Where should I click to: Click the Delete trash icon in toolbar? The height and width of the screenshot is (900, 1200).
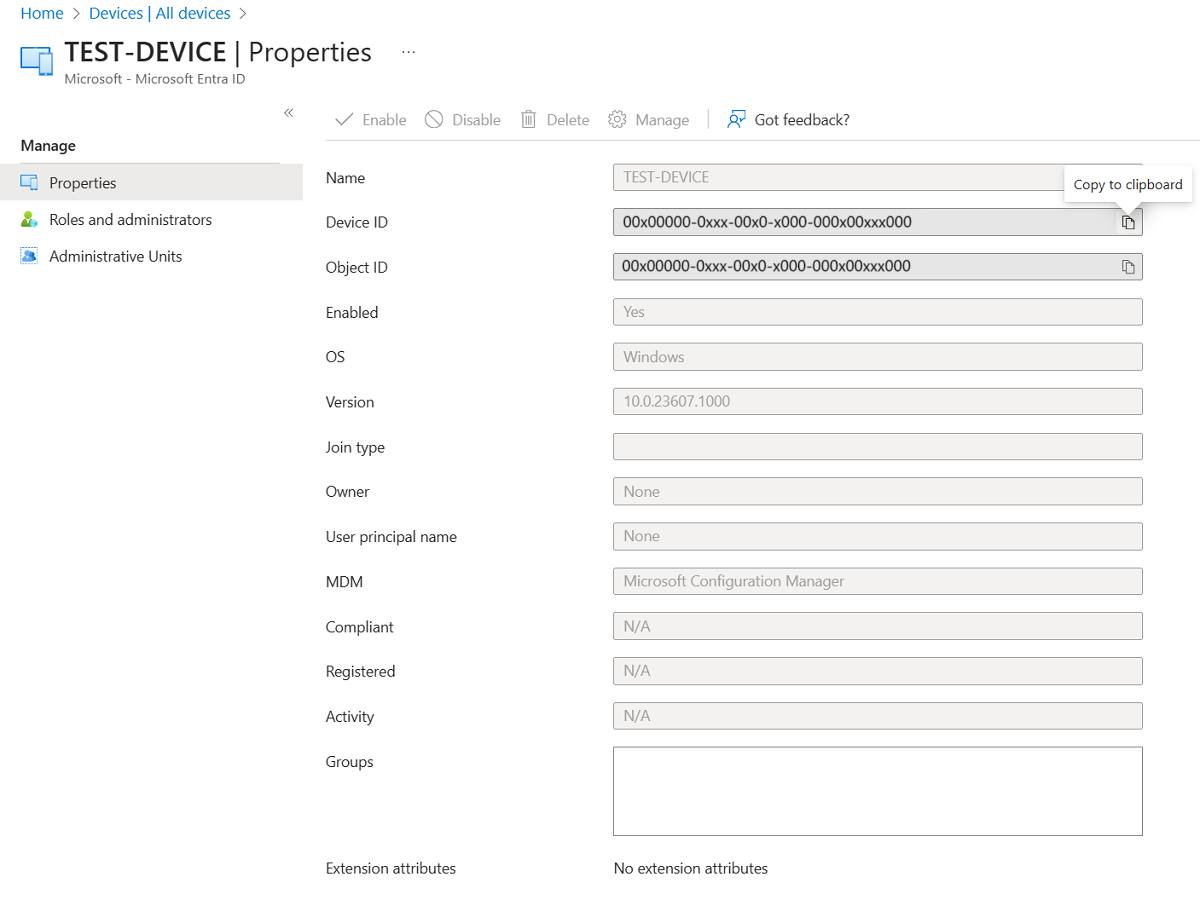[x=528, y=119]
